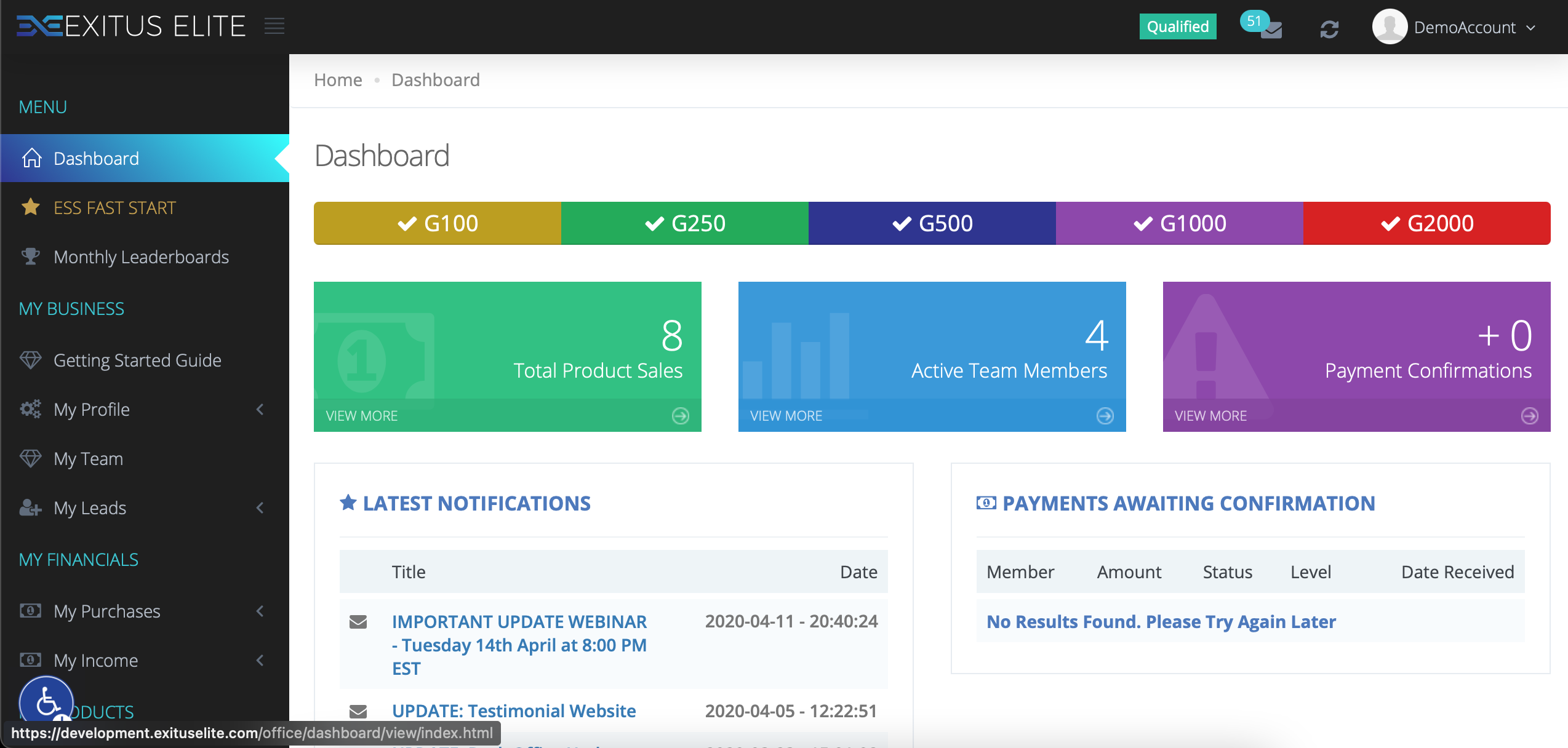Click the ESS FAST START star icon
The image size is (1568, 748).
click(31, 207)
